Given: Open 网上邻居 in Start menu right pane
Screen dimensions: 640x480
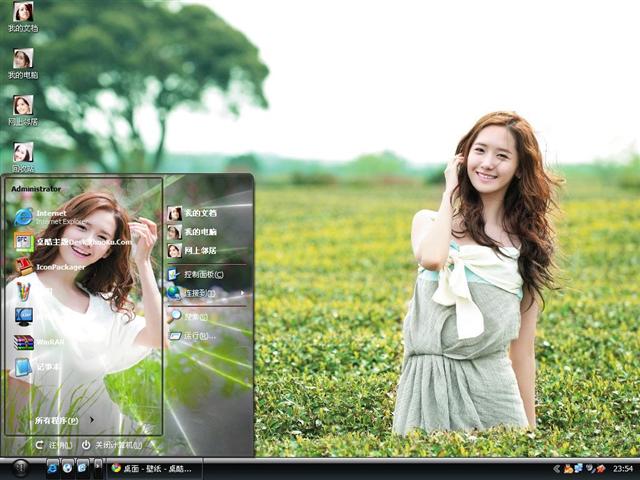Looking at the screenshot, I should [192, 250].
